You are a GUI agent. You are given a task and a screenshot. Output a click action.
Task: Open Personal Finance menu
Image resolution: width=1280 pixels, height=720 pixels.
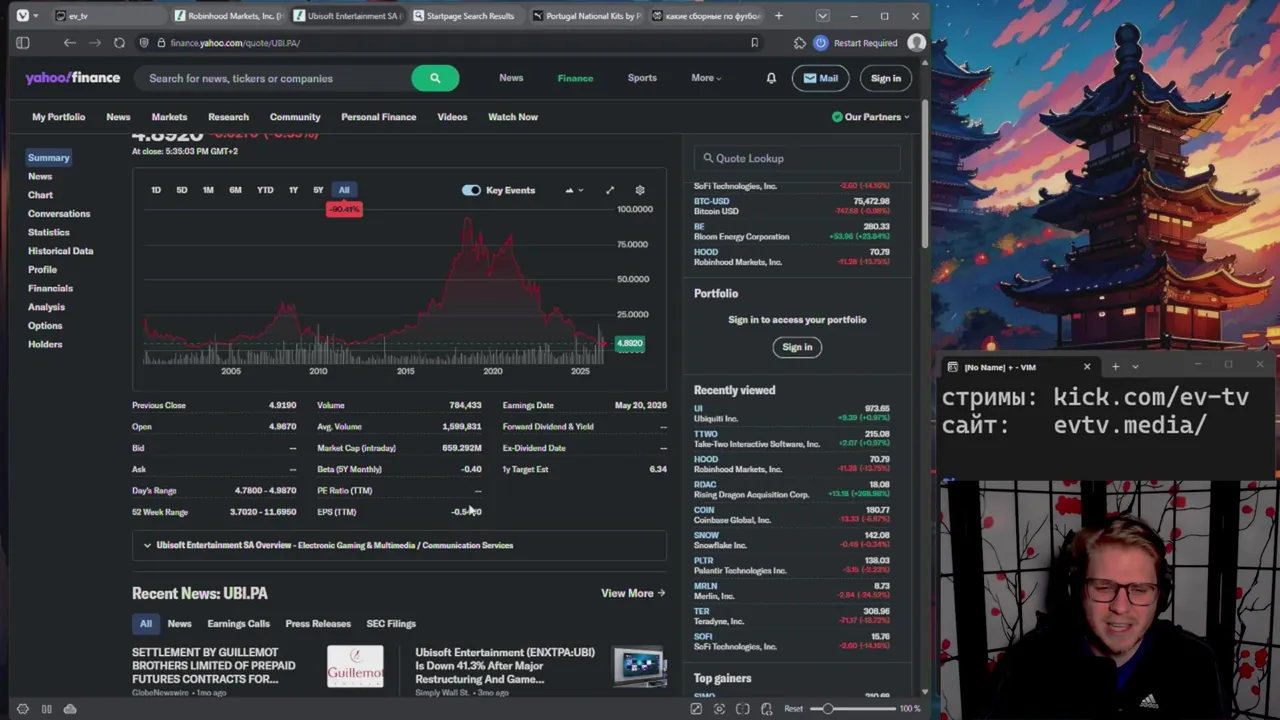pos(378,117)
